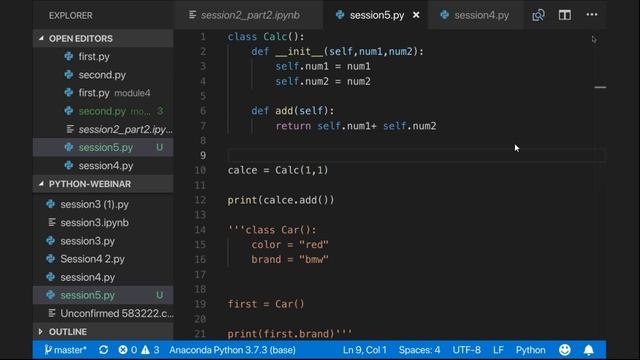
Task: Click the 'print(calce.add())' line
Action: 281,200
